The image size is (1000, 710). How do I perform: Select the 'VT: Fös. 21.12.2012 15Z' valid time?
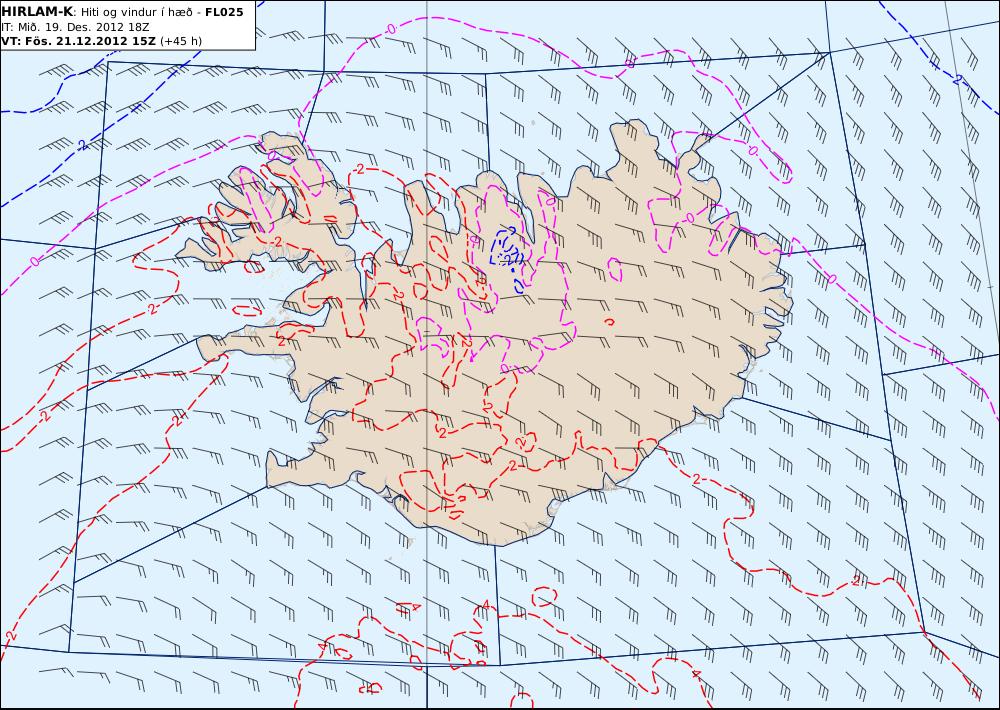pos(78,41)
